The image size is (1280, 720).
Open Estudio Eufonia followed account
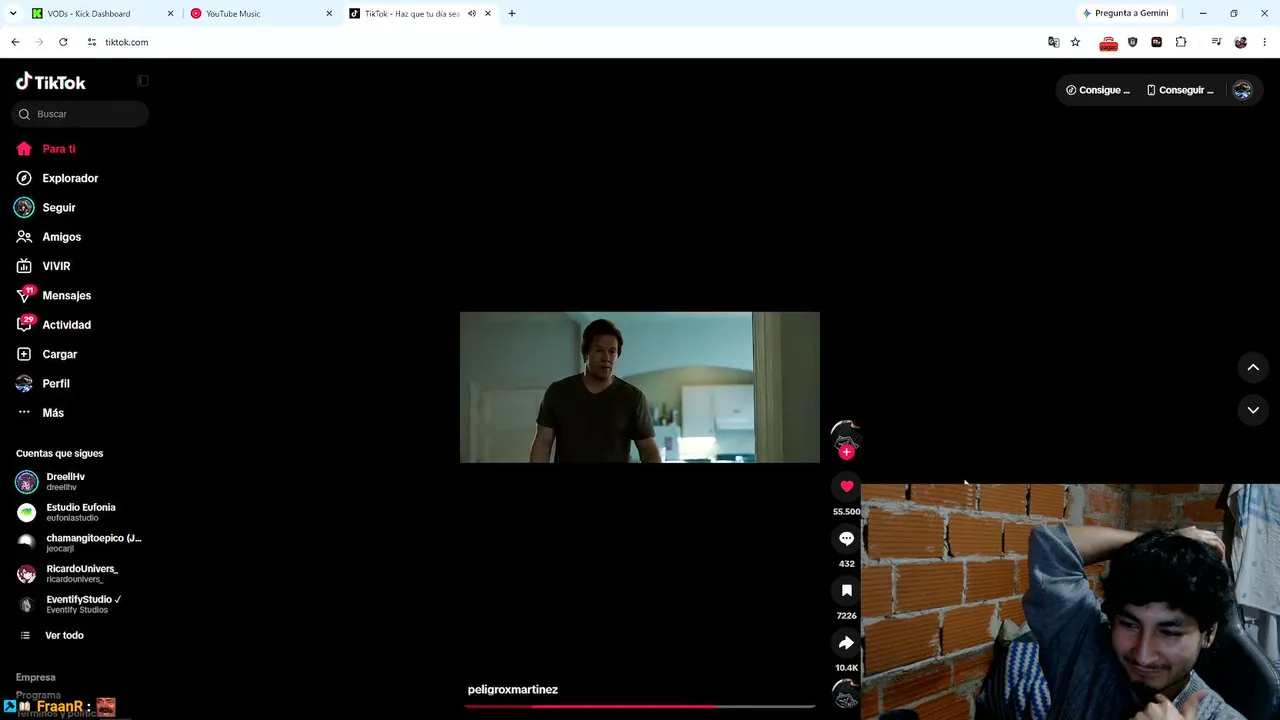click(x=66, y=512)
